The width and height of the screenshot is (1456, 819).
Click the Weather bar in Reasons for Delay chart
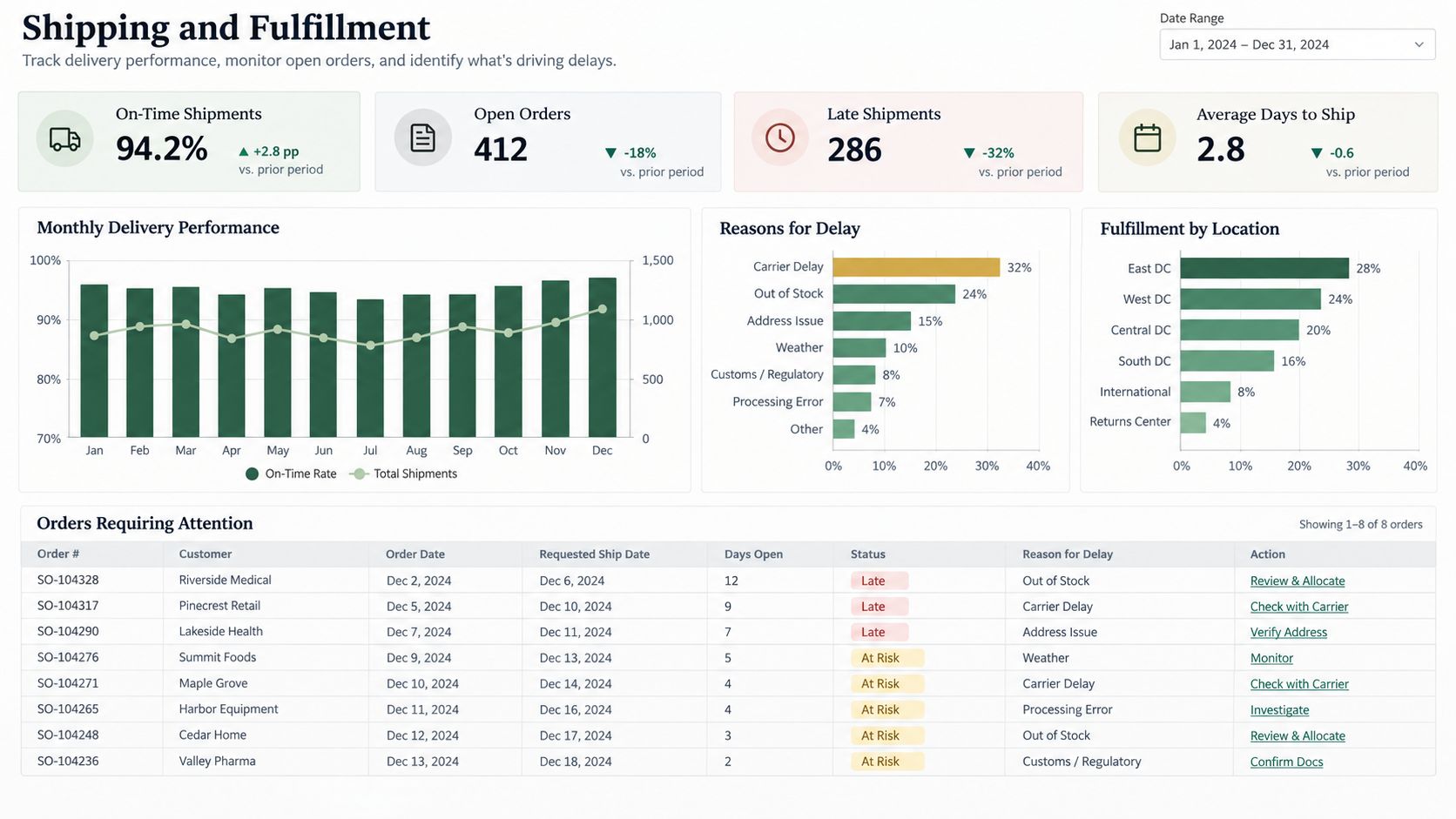pyautogui.click(x=859, y=348)
